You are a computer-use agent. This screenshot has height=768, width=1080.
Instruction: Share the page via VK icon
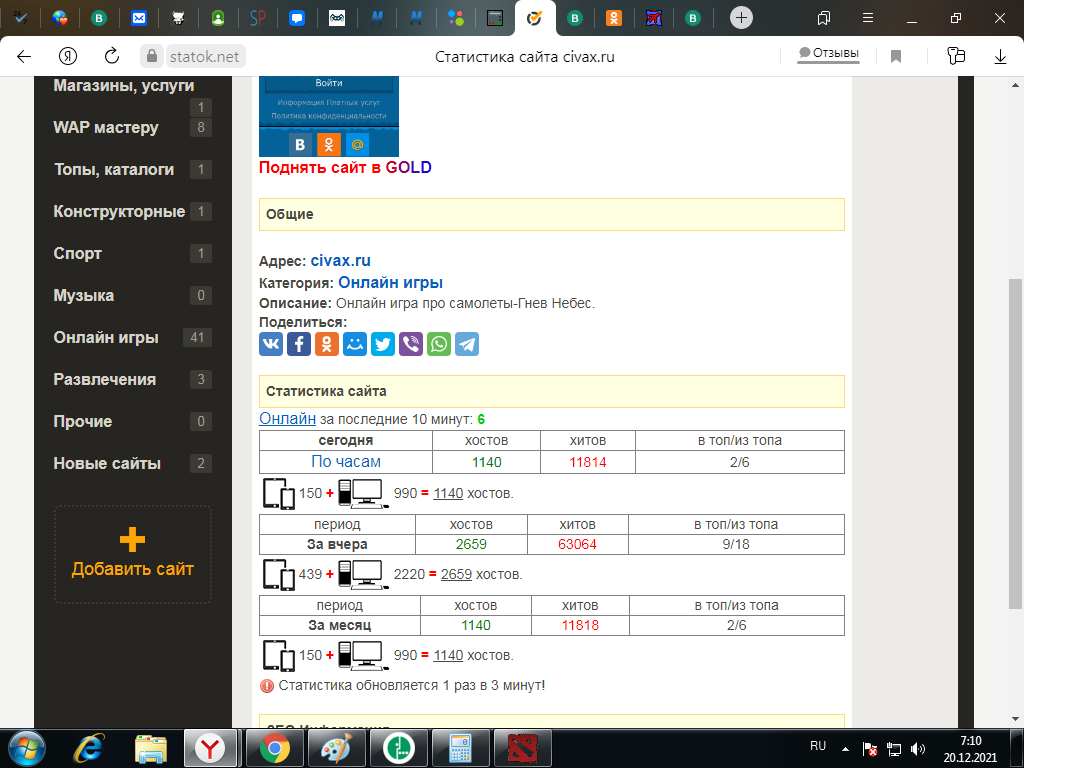tap(271, 344)
